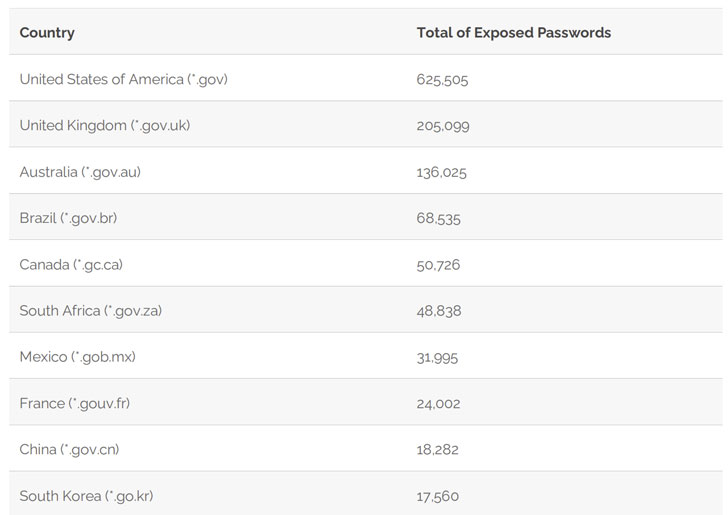Click the 50,726 value
Screen dimensions: 728x515
point(438,265)
